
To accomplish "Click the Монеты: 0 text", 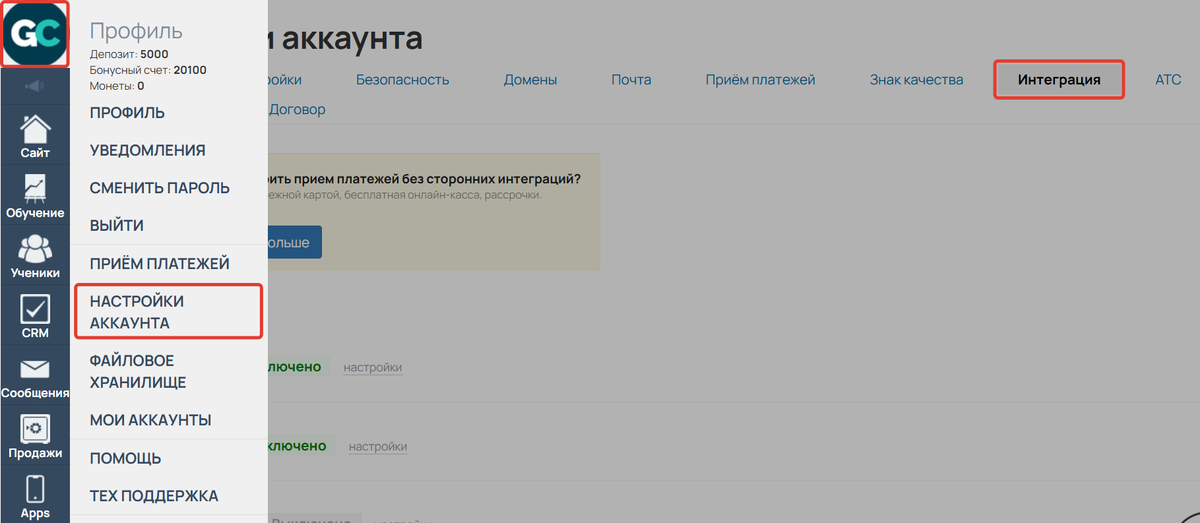I will click(x=117, y=86).
